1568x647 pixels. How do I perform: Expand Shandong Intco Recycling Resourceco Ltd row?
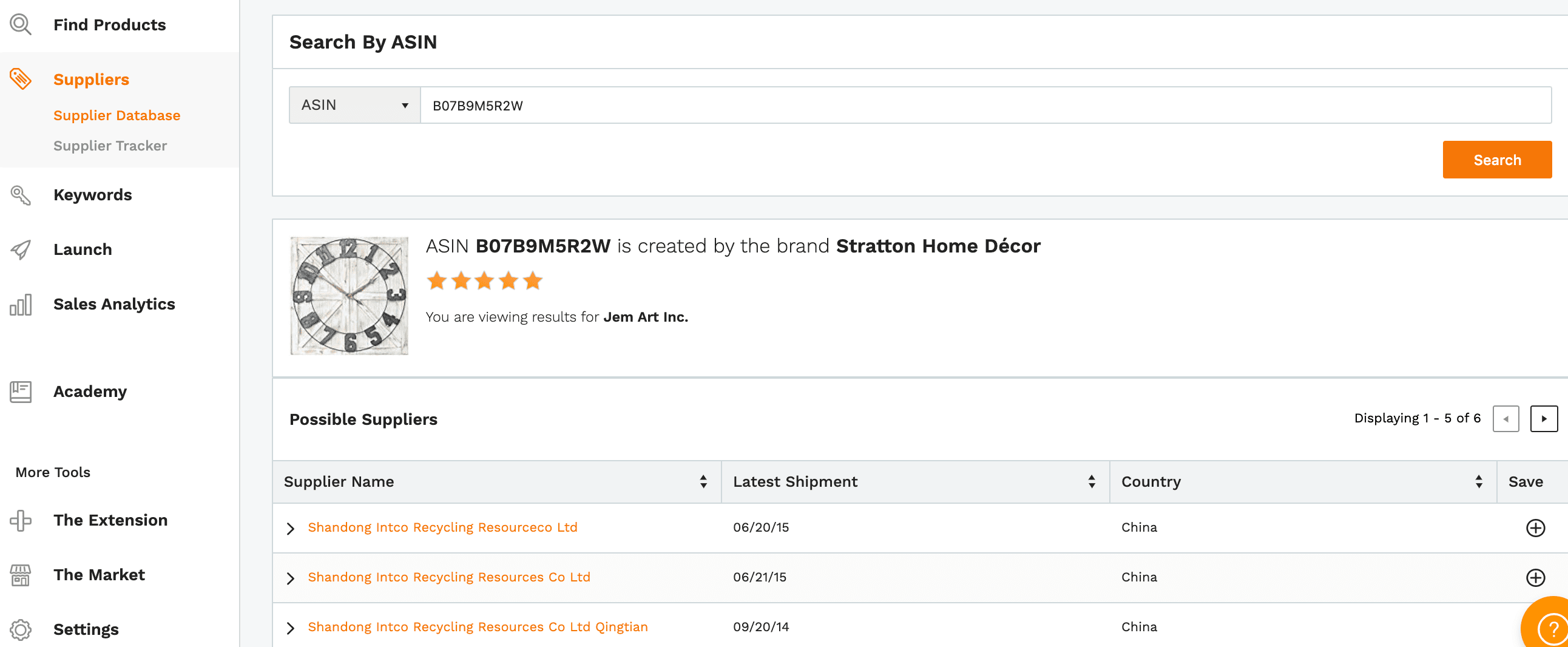point(291,528)
